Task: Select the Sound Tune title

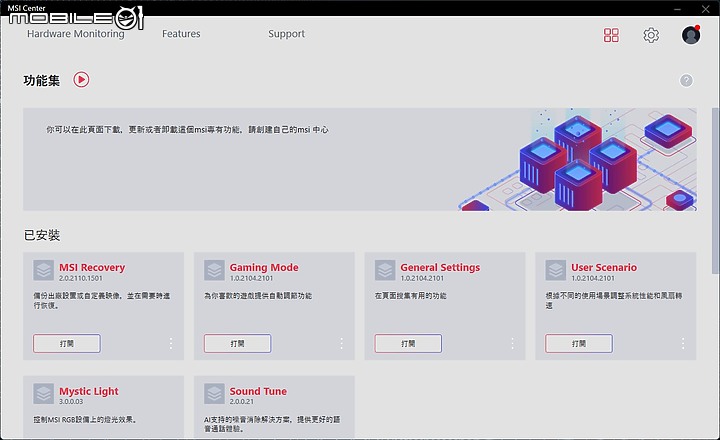Action: [258, 391]
